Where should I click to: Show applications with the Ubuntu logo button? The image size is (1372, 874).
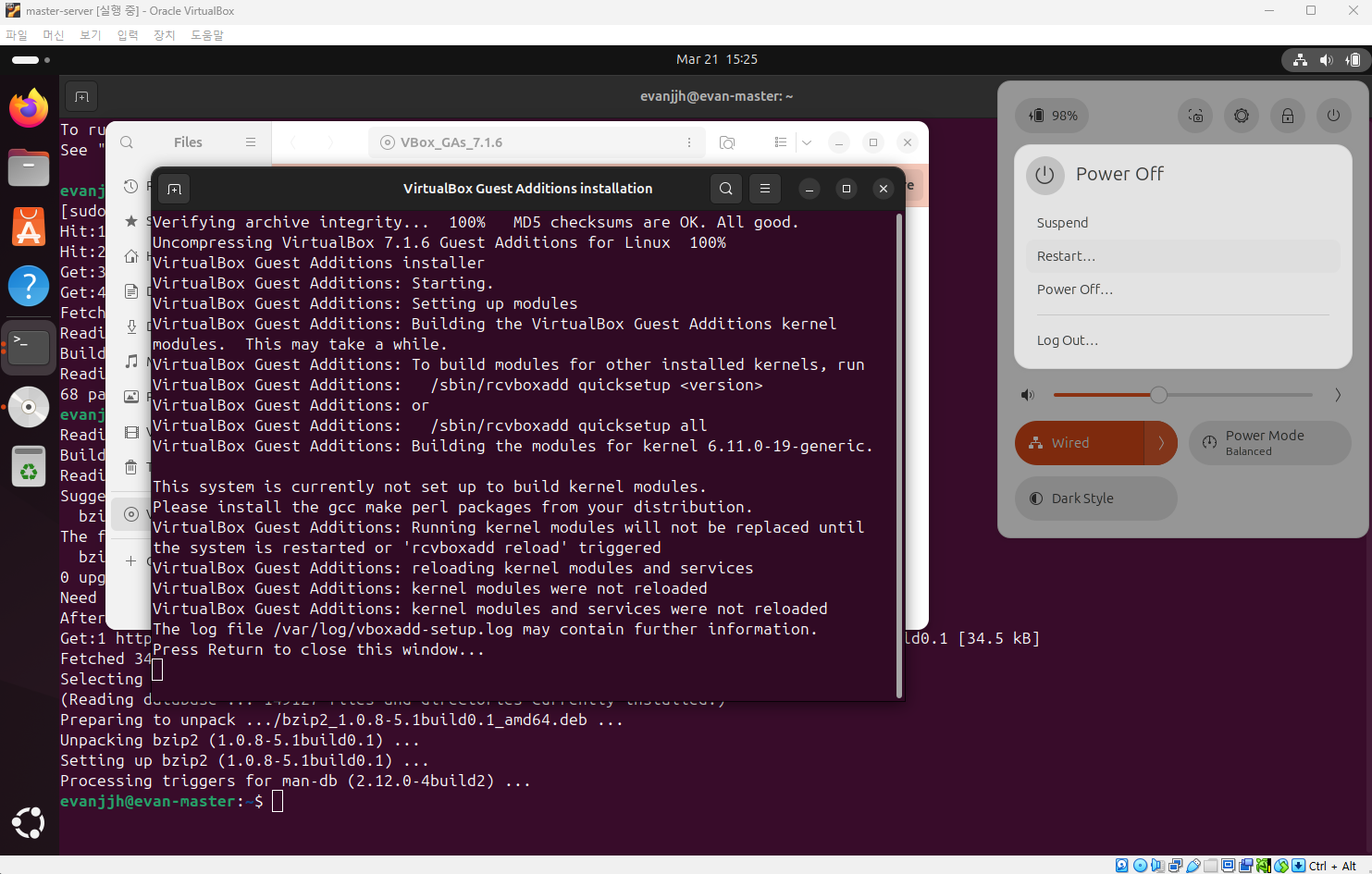[29, 822]
